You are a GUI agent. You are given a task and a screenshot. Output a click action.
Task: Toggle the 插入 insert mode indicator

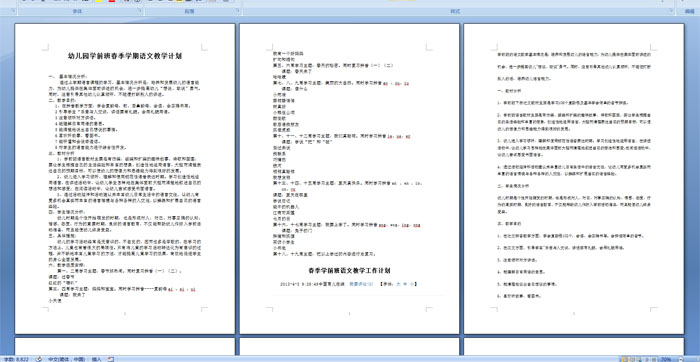[x=96, y=359]
